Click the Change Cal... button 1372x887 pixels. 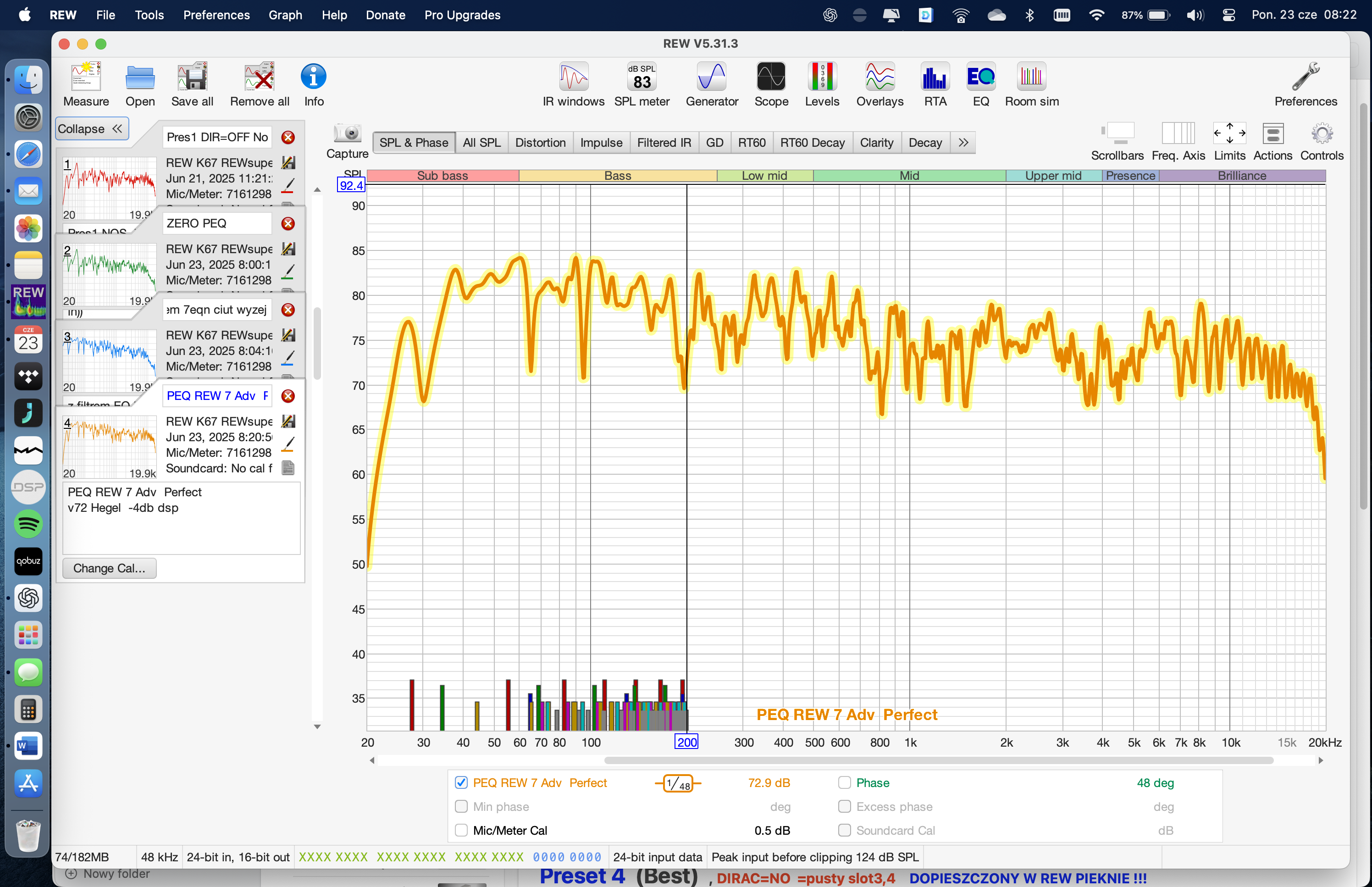pos(110,568)
